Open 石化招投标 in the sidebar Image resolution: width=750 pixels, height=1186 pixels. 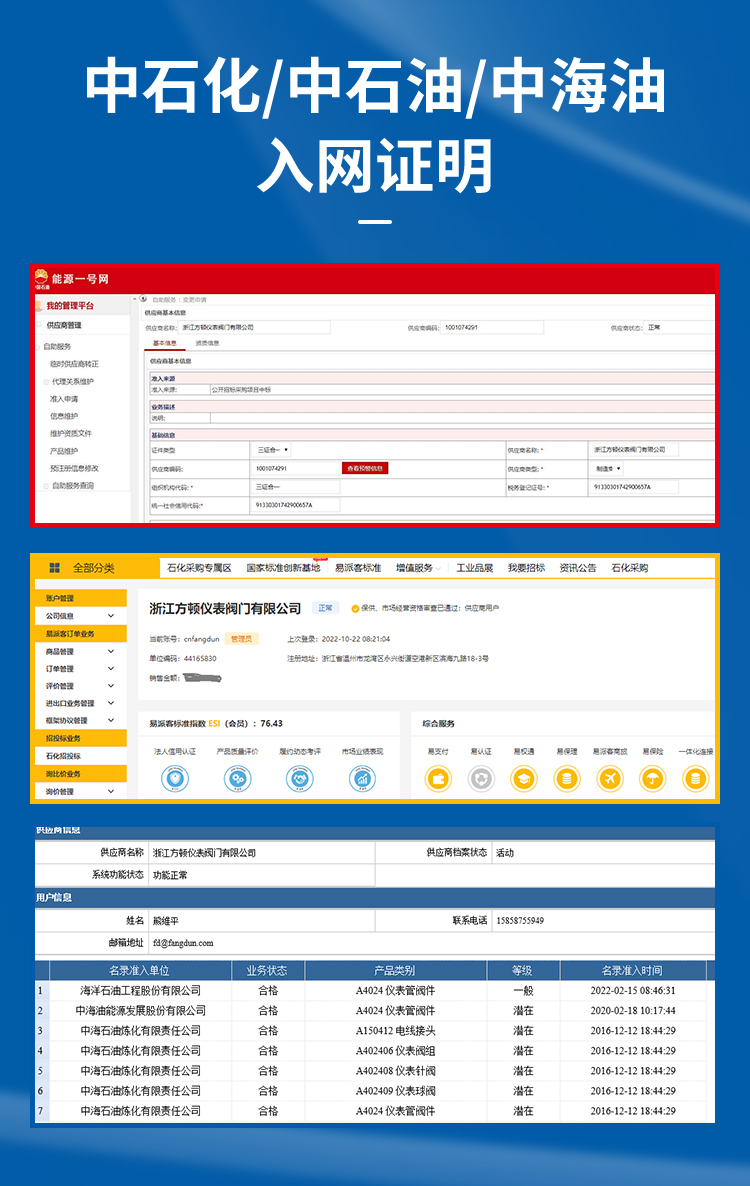[63, 756]
